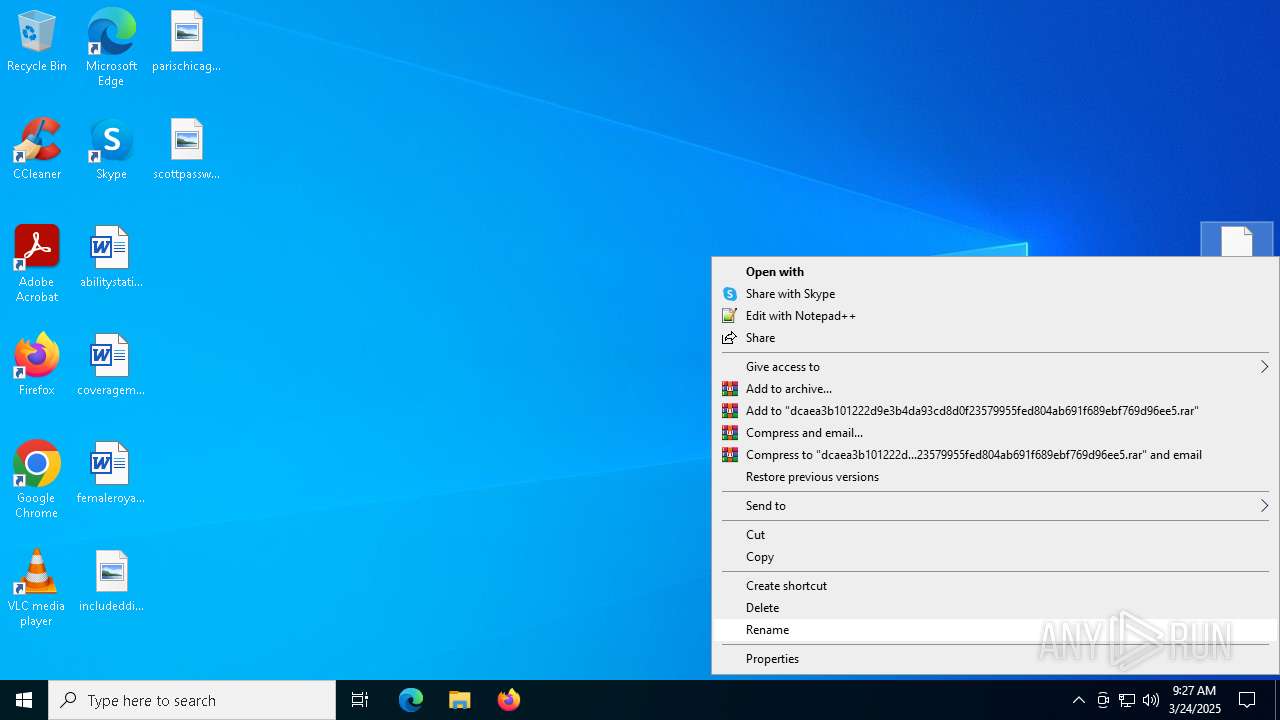1280x720 pixels.
Task: Click the selected blank file icon above the context menu
Action: coord(1237,240)
